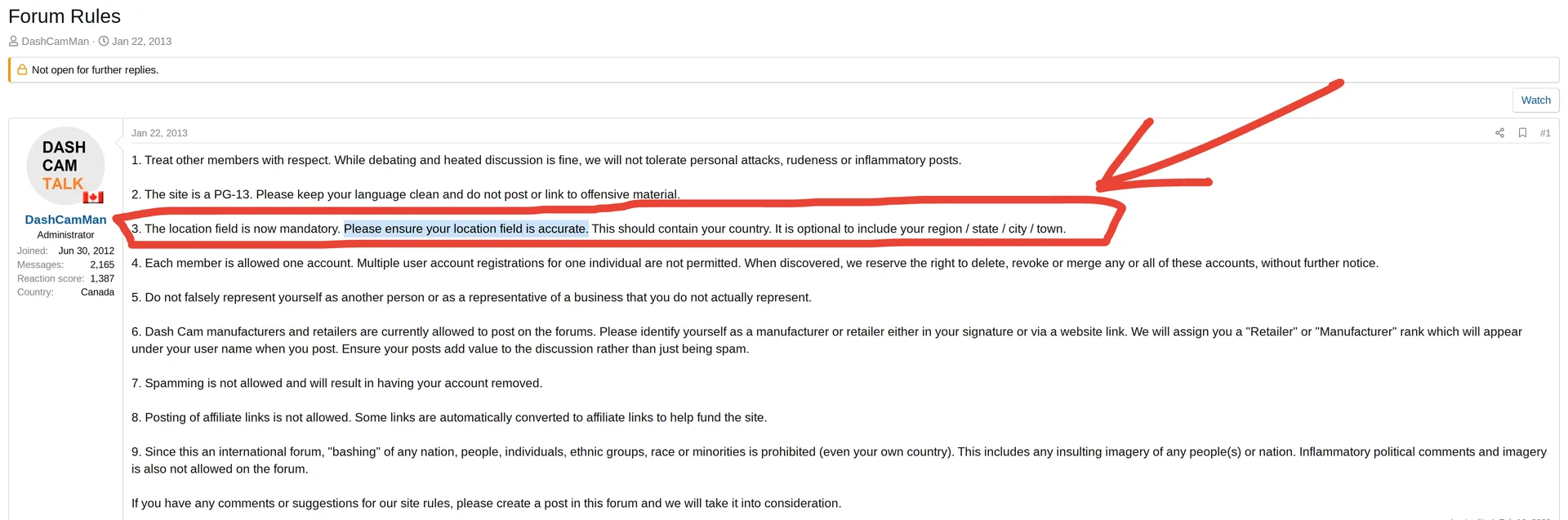Click the highlighted location field sentence
This screenshot has height=520, width=1568.
465,229
